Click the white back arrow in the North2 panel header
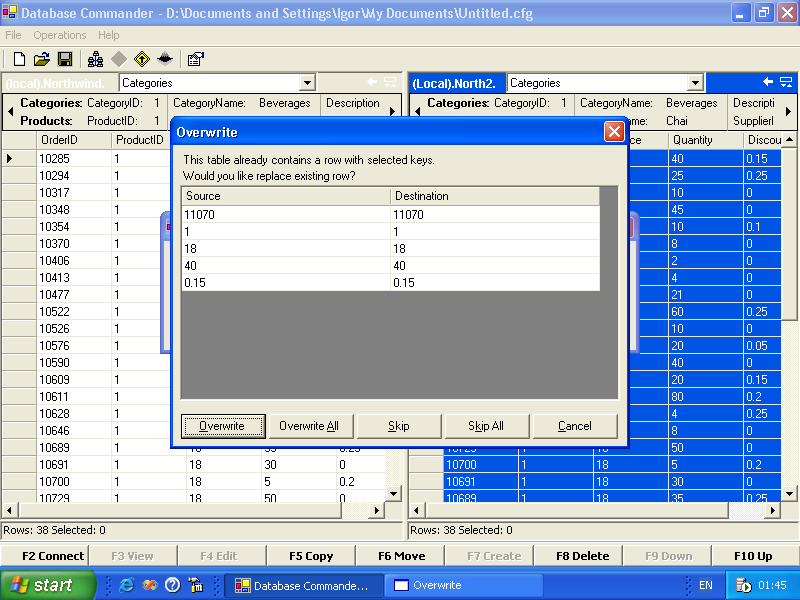 point(768,82)
